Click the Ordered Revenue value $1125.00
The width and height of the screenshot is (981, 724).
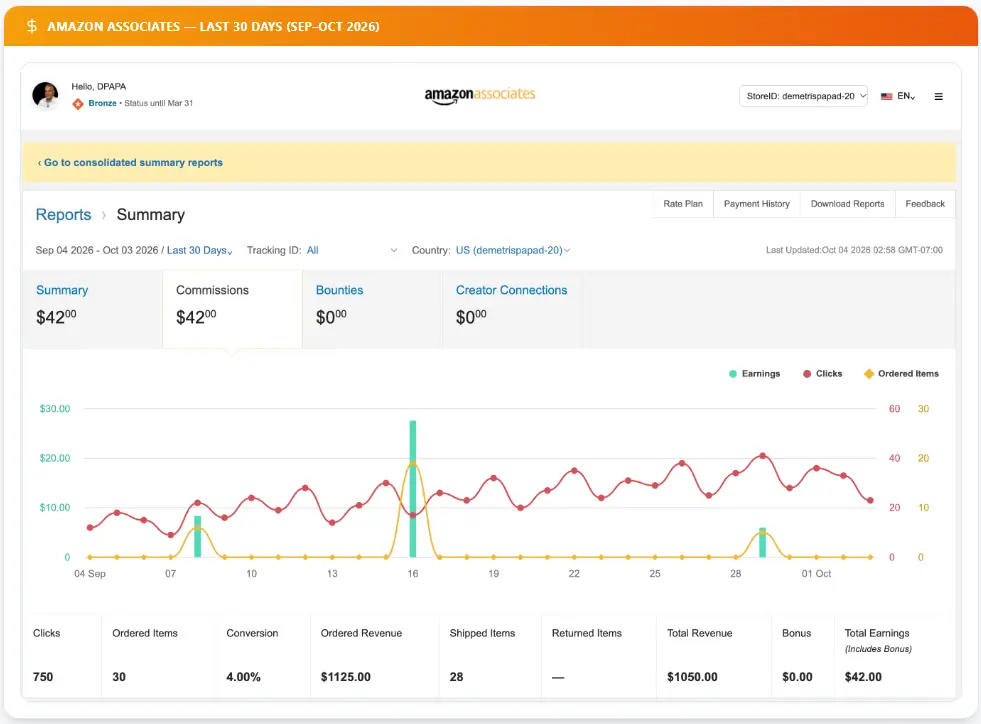[x=345, y=677]
